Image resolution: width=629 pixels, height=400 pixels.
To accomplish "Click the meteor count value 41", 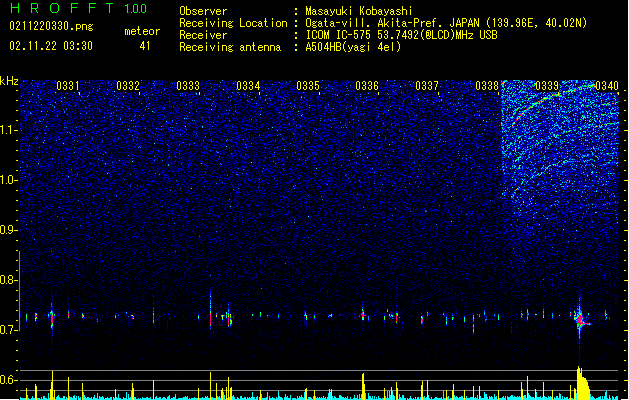I will 145,46.
